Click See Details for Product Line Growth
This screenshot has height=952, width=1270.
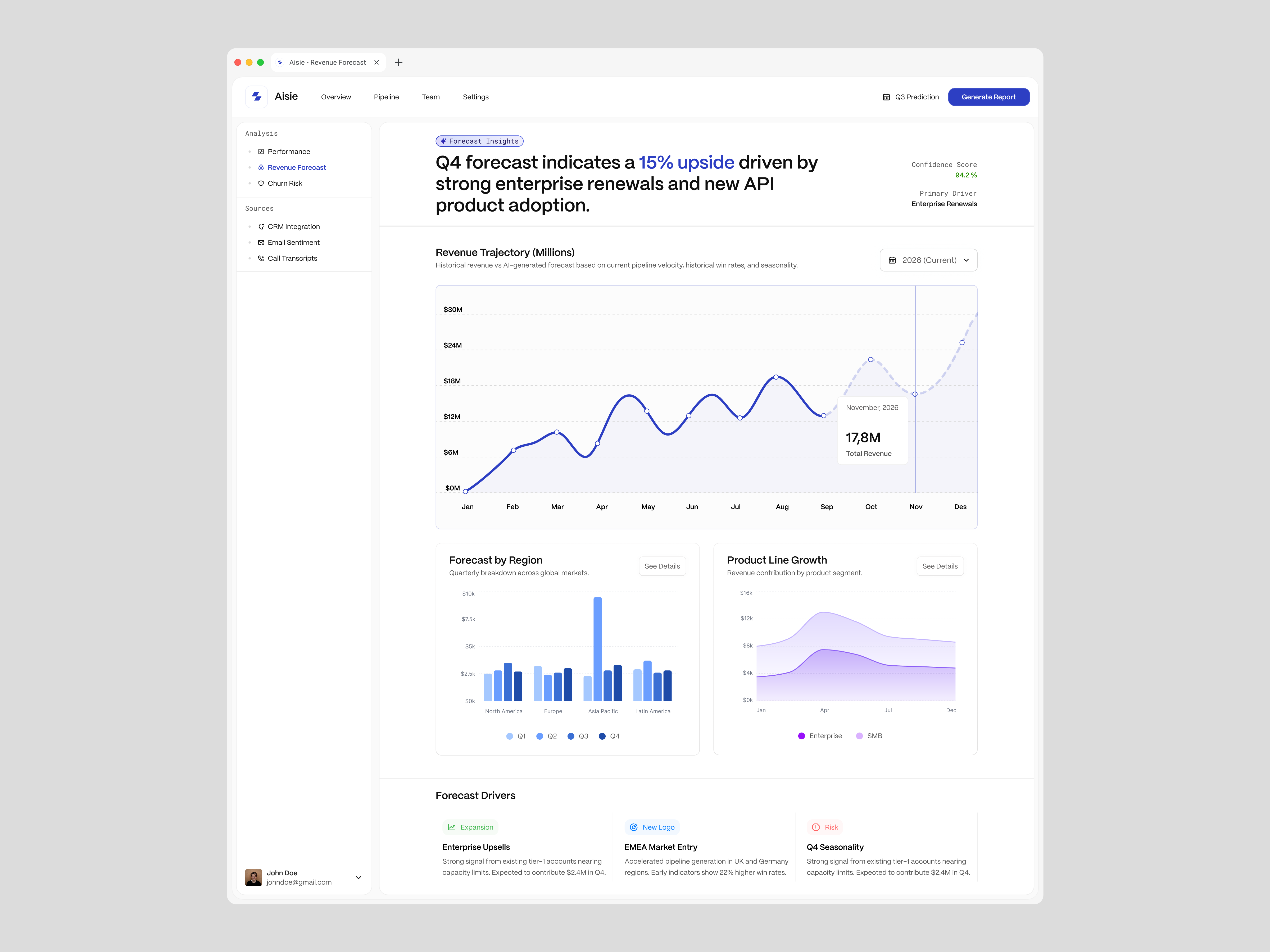tap(940, 566)
